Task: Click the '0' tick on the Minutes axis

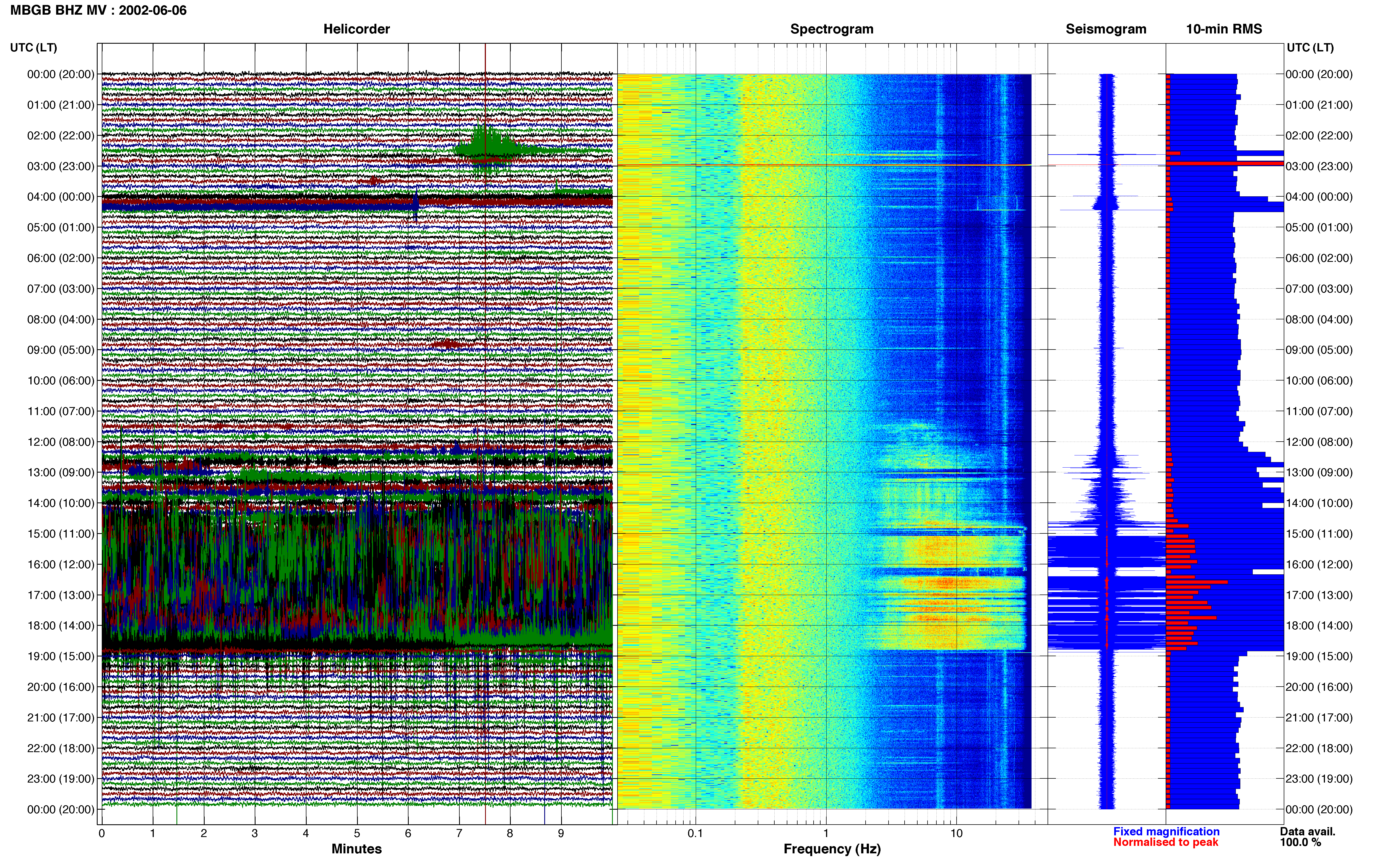Action: [x=101, y=833]
